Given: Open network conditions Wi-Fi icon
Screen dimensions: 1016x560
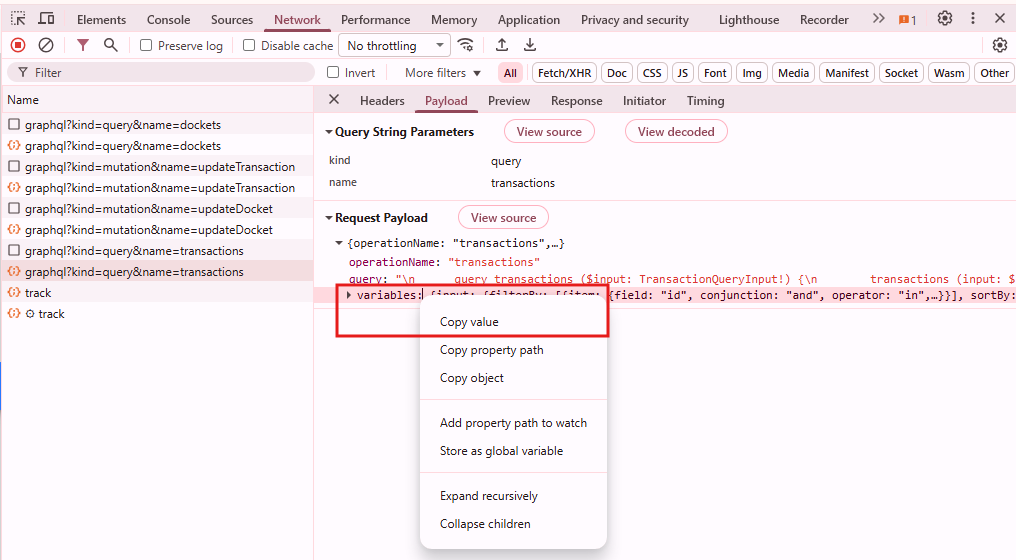Looking at the screenshot, I should pyautogui.click(x=465, y=45).
